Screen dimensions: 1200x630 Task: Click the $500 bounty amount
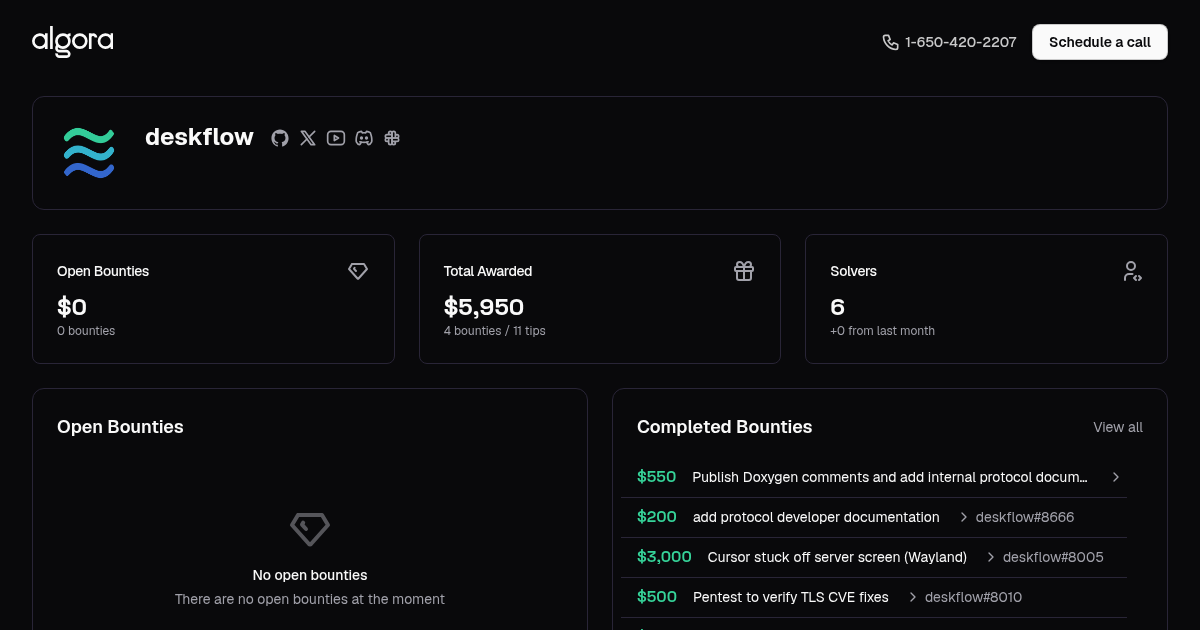tap(657, 597)
